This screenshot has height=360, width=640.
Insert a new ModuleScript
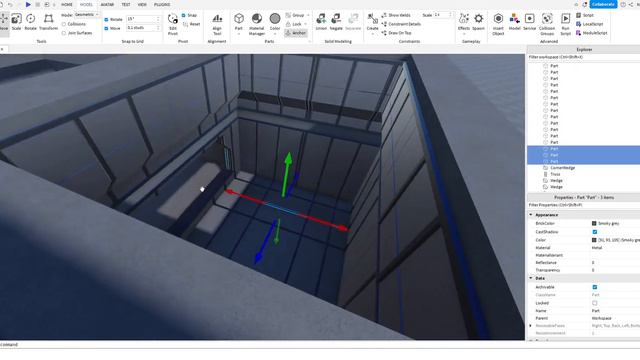[x=591, y=33]
